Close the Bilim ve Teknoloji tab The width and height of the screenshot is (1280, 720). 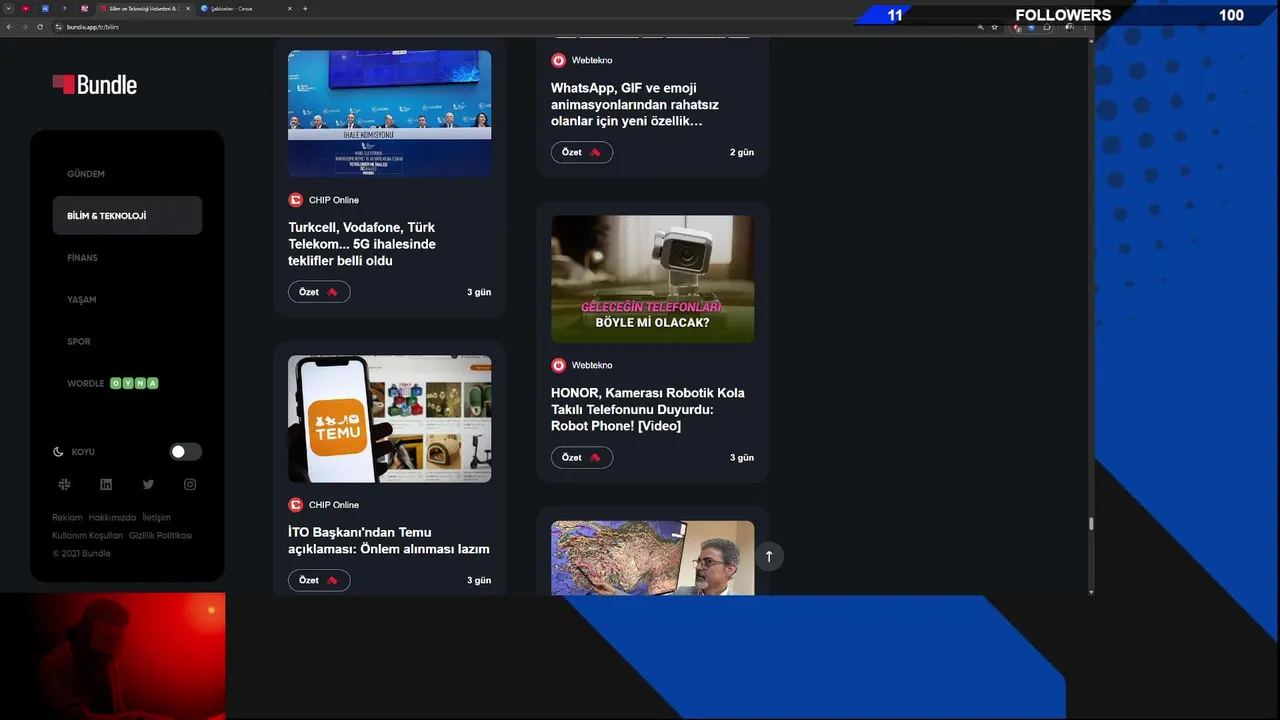coord(188,8)
